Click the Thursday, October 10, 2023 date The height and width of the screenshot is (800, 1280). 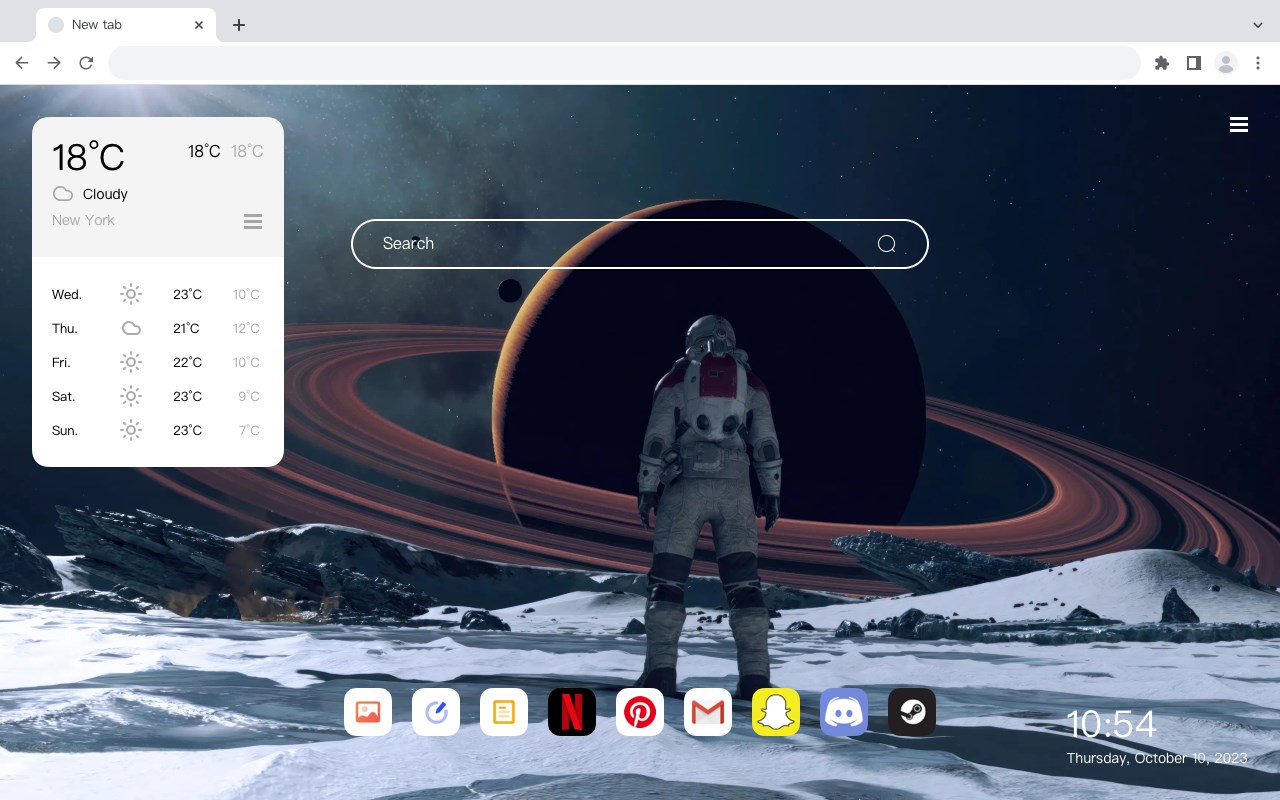(x=1157, y=758)
